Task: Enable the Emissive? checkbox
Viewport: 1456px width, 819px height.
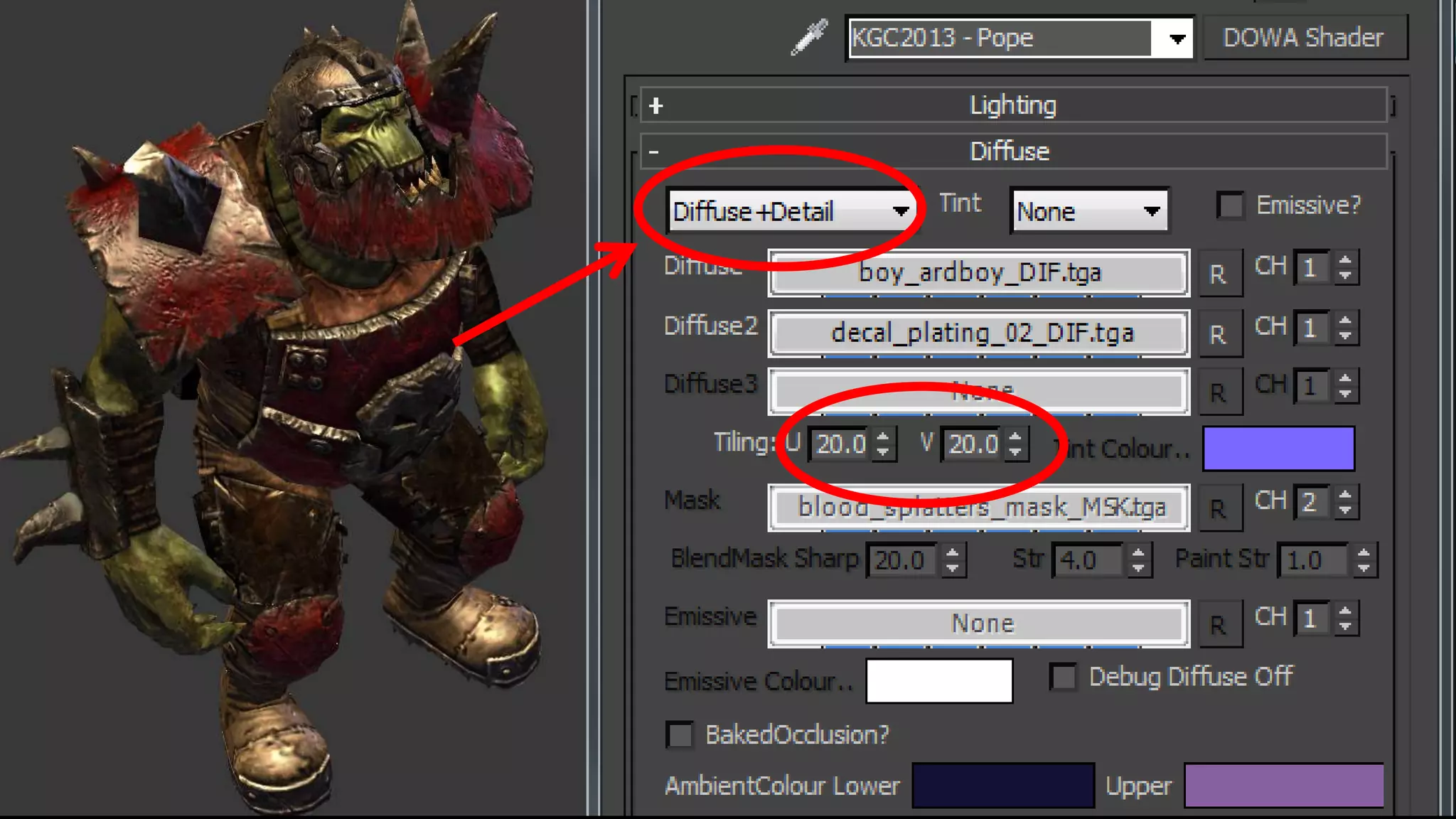Action: (1231, 205)
